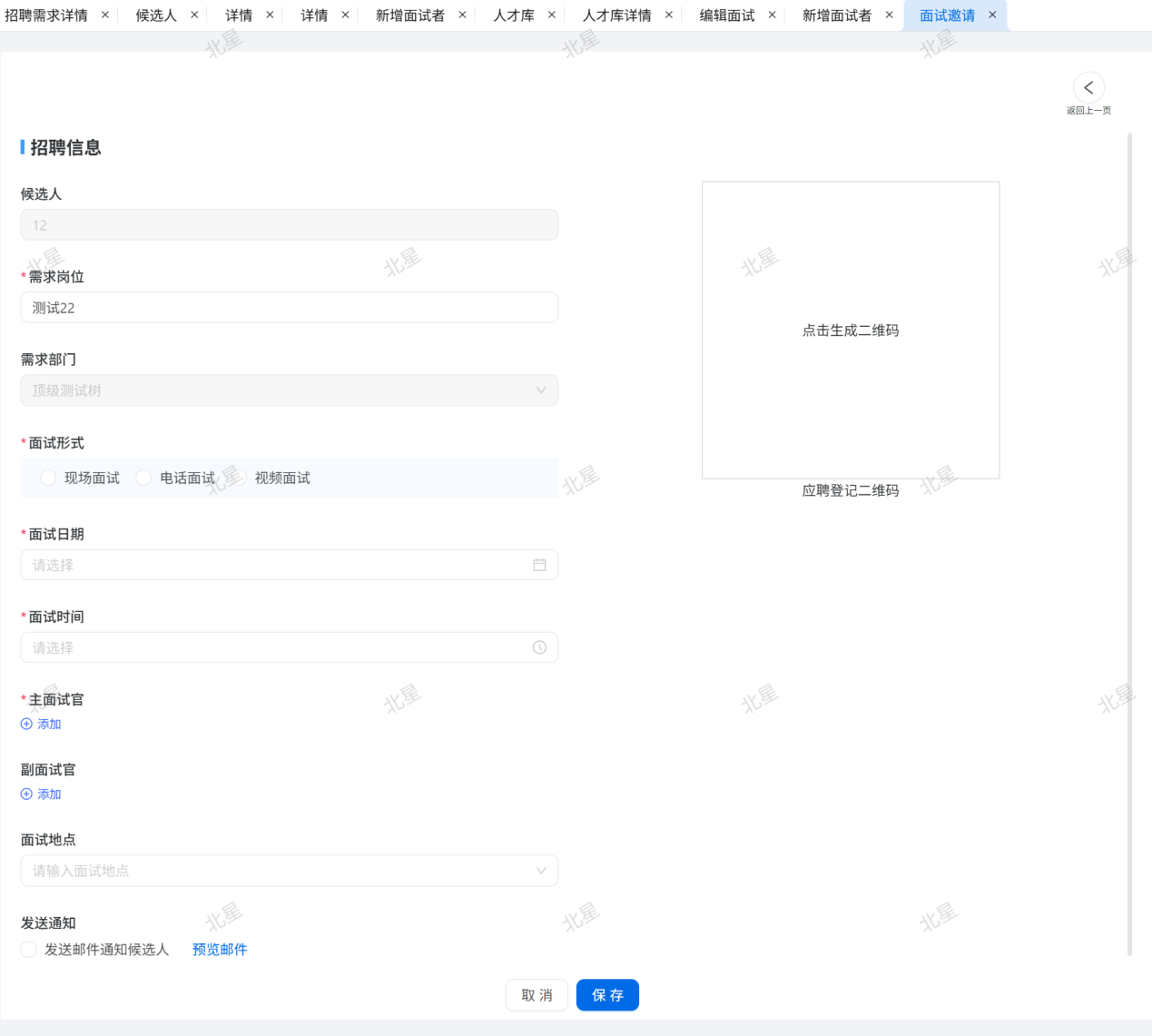Expand the 面试地点 dropdown
This screenshot has width=1152, height=1036.
(x=541, y=871)
